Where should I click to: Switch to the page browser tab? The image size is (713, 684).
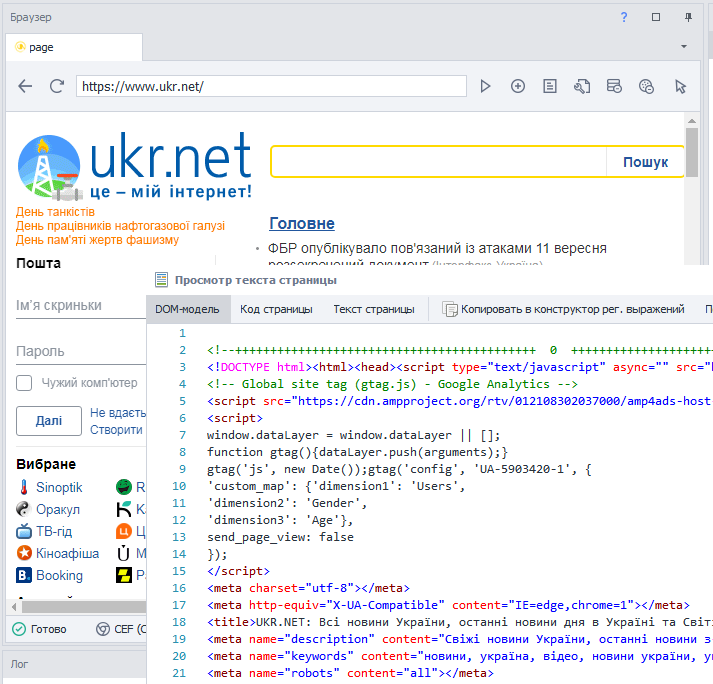click(74, 47)
